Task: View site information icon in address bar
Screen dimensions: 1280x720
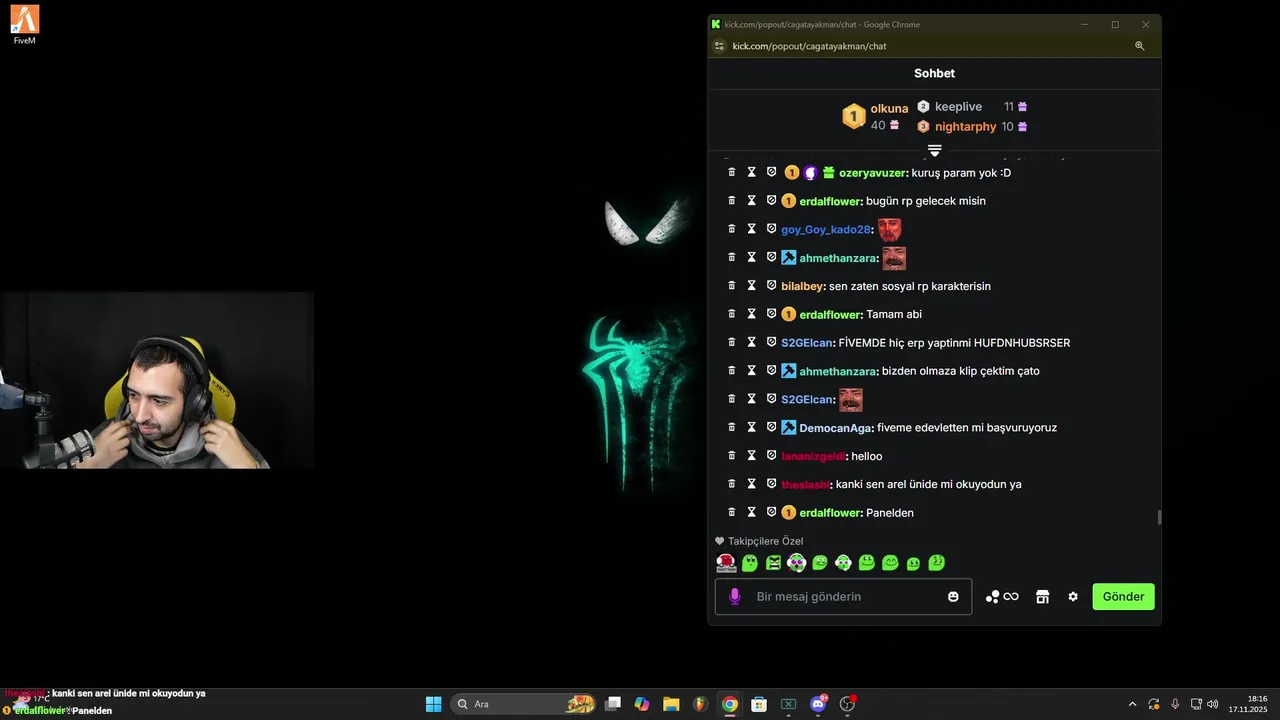Action: coord(718,46)
